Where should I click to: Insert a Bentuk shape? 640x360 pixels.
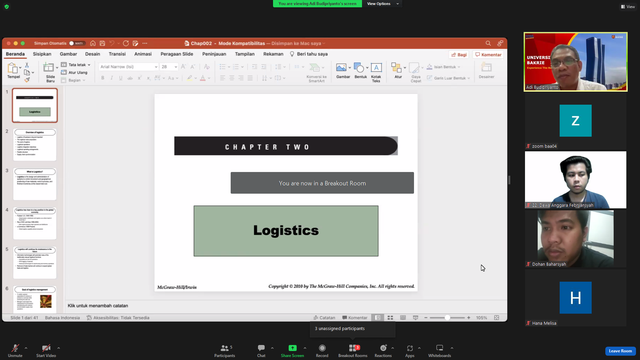coord(360,70)
